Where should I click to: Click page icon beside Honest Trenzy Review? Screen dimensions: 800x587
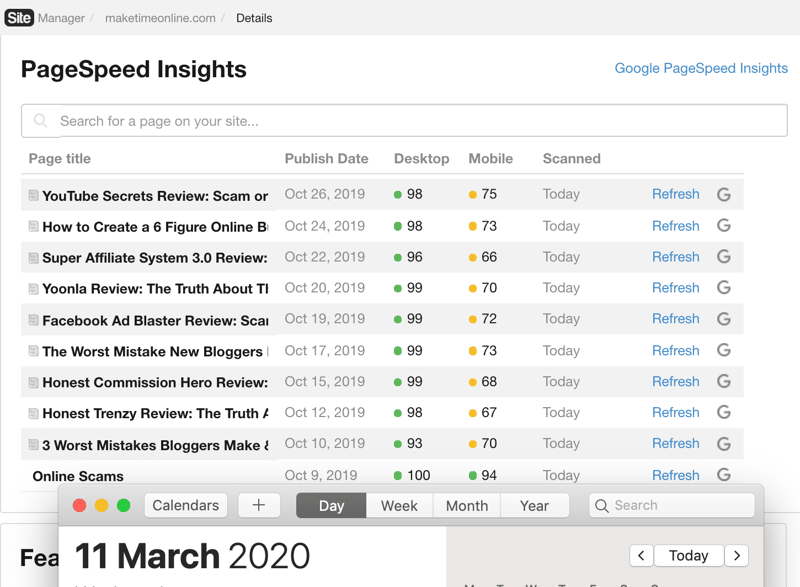(33, 413)
